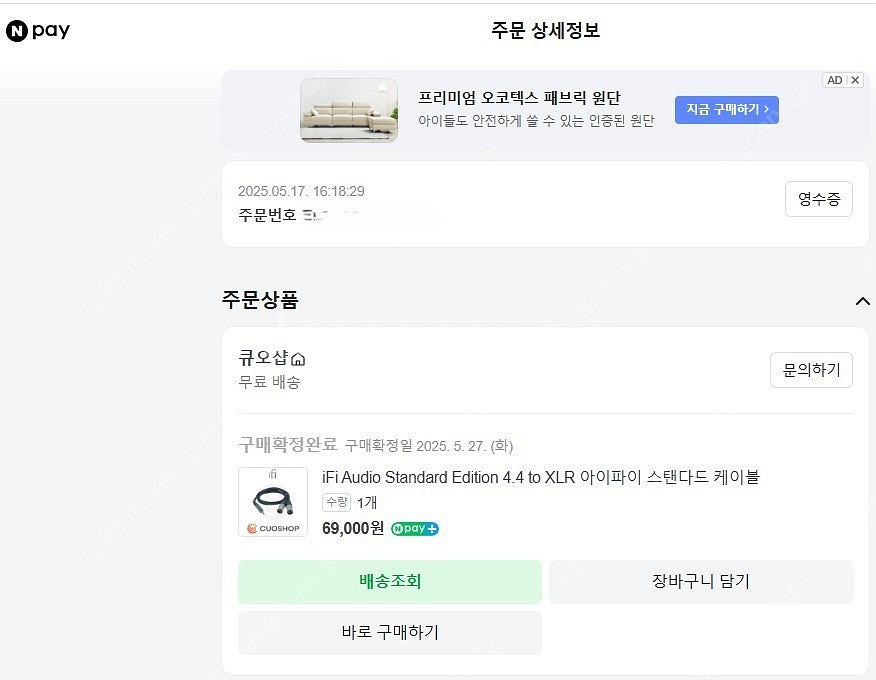Collapse the 주문상품 section chevron
The height and width of the screenshot is (680, 876).
861,300
